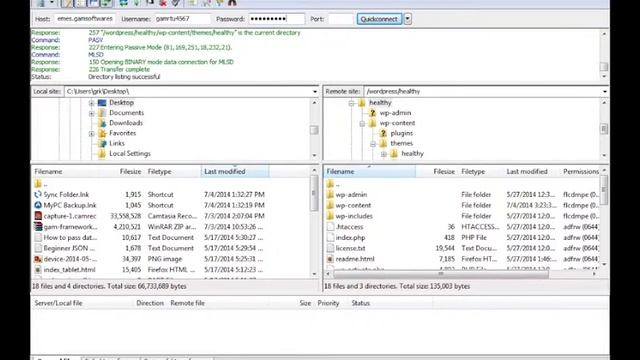640x360 pixels.
Task: Expand the Desktop node in local tree
Action: [x=91, y=103]
